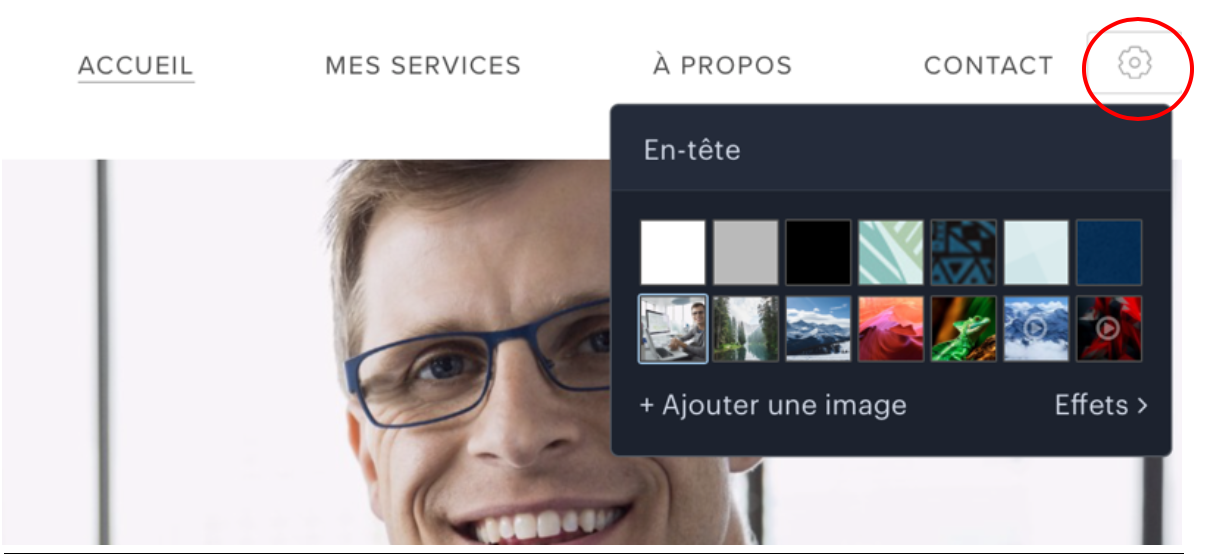Choose the green frog image thumbnail
This screenshot has width=1210, height=554.
pyautogui.click(x=964, y=328)
